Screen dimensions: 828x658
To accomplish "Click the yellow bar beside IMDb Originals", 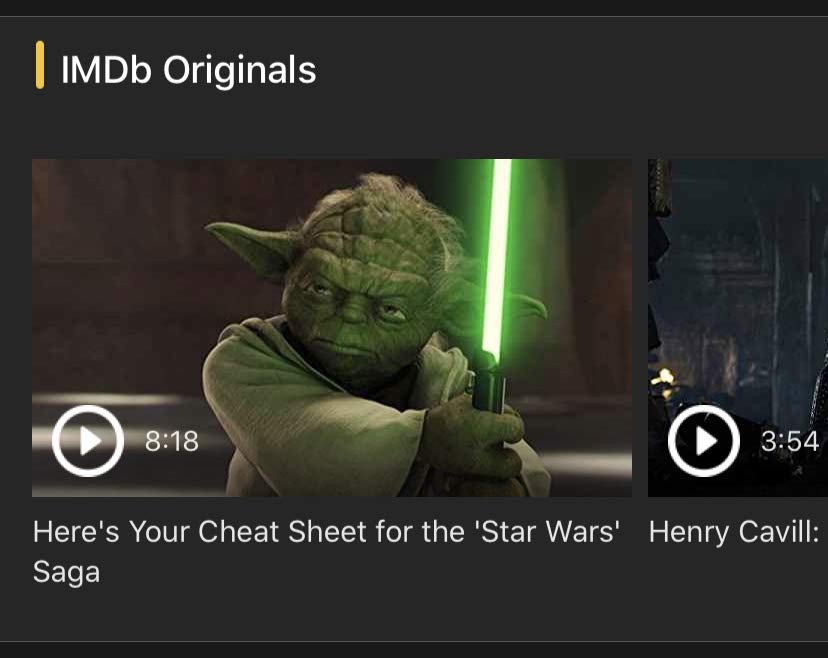I will click(40, 64).
